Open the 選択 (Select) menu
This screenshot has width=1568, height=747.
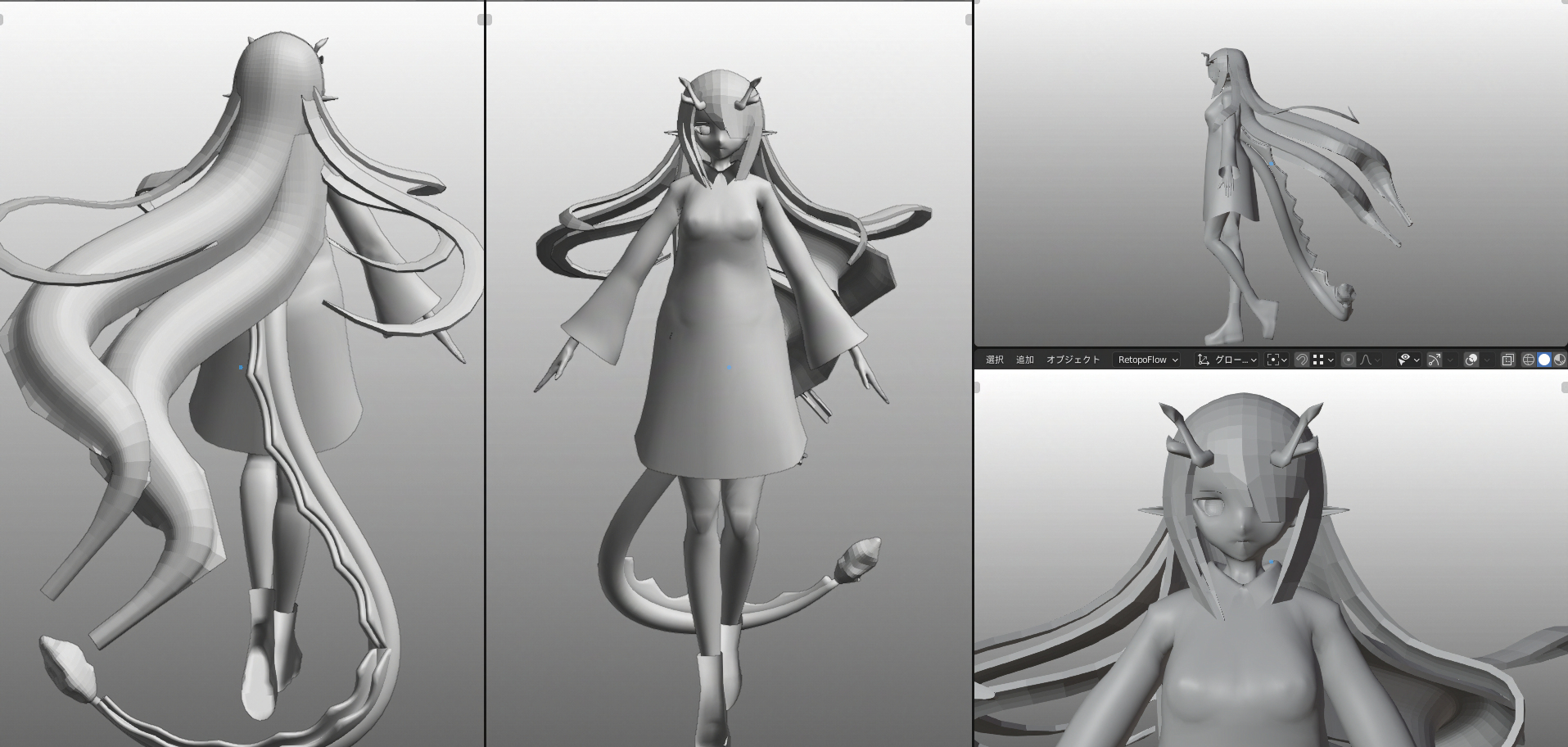[994, 360]
